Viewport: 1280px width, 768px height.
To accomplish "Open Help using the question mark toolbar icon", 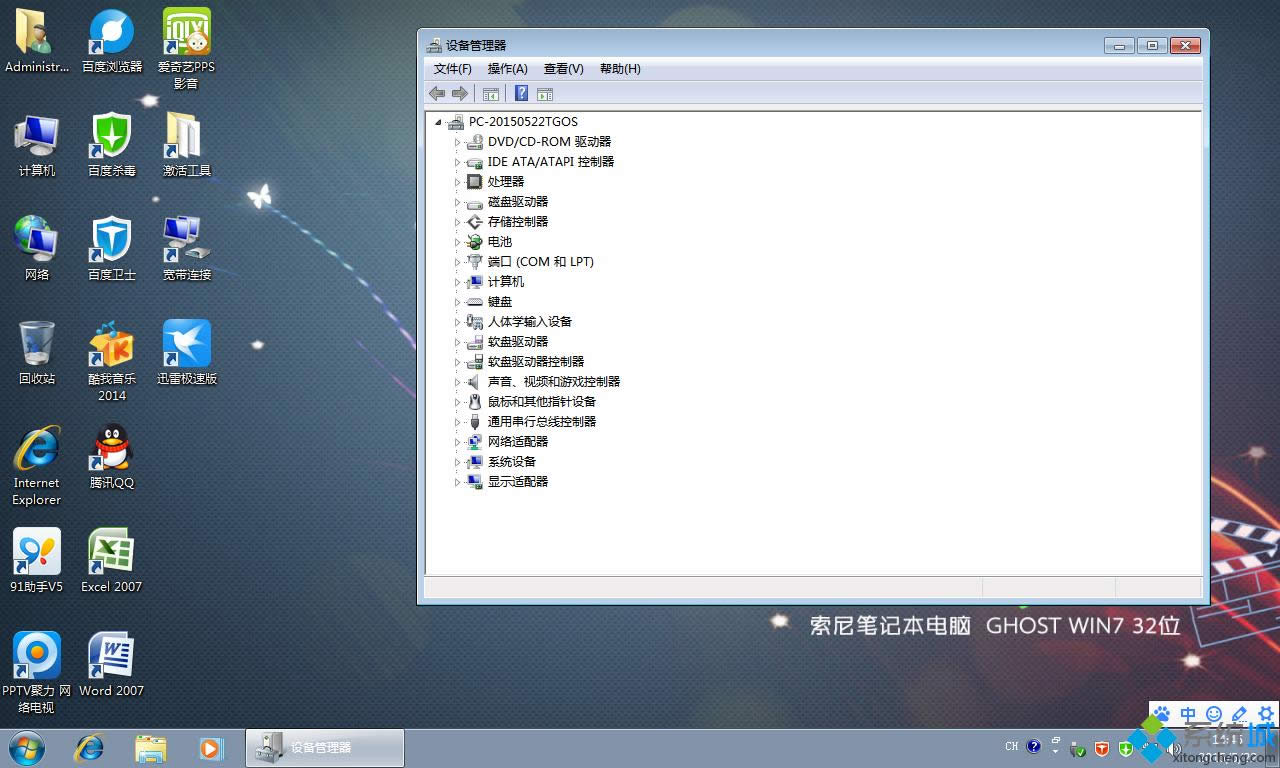I will 521,93.
